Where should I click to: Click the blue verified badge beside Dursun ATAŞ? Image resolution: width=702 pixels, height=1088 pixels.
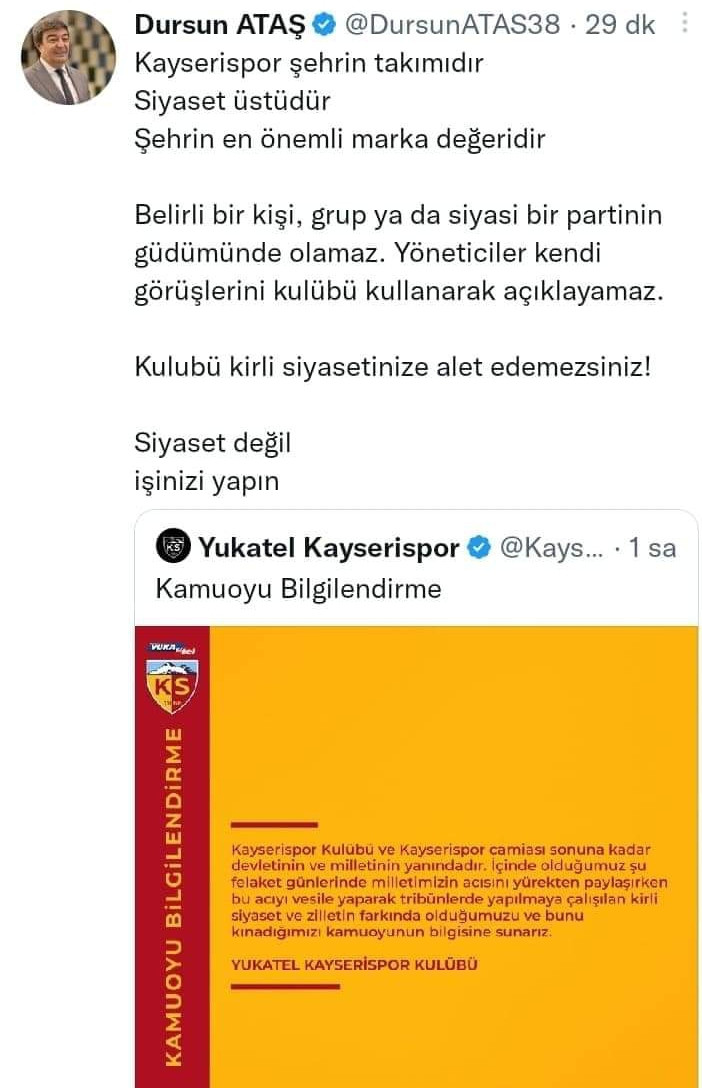click(324, 25)
